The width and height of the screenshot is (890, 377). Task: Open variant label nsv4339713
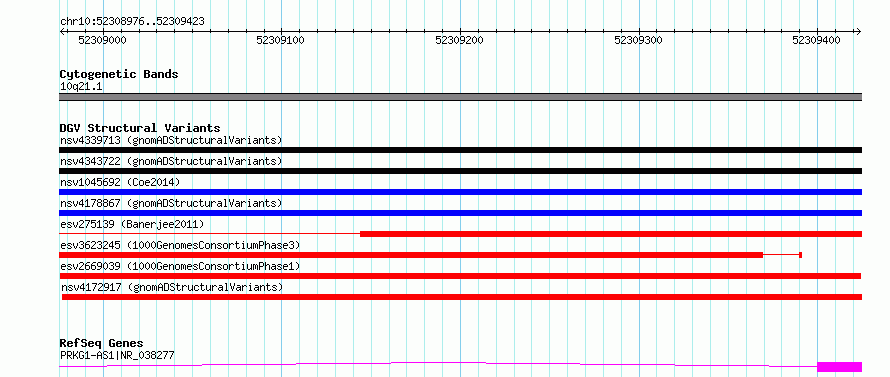point(171,140)
